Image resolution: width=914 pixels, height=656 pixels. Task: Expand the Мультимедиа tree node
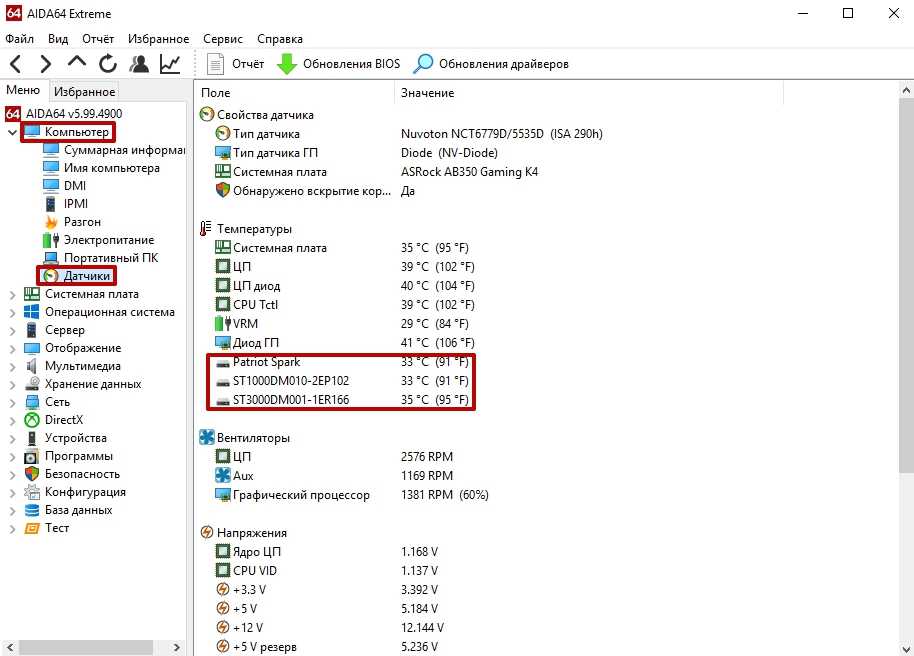12,367
